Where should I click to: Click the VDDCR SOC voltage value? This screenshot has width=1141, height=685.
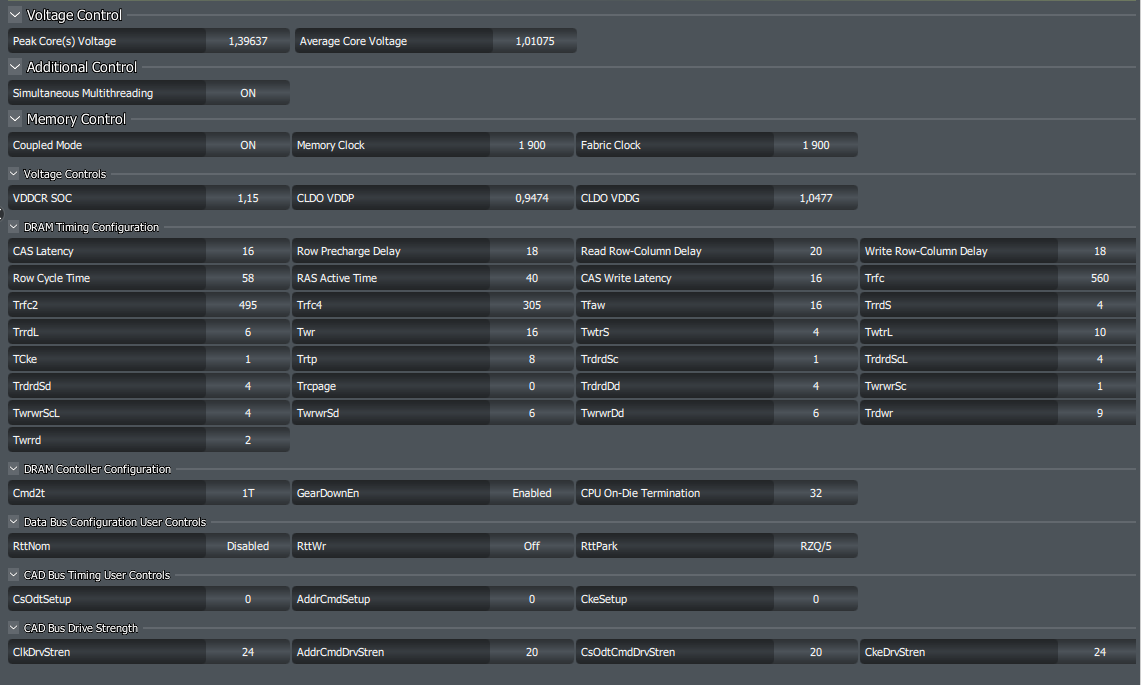point(248,198)
